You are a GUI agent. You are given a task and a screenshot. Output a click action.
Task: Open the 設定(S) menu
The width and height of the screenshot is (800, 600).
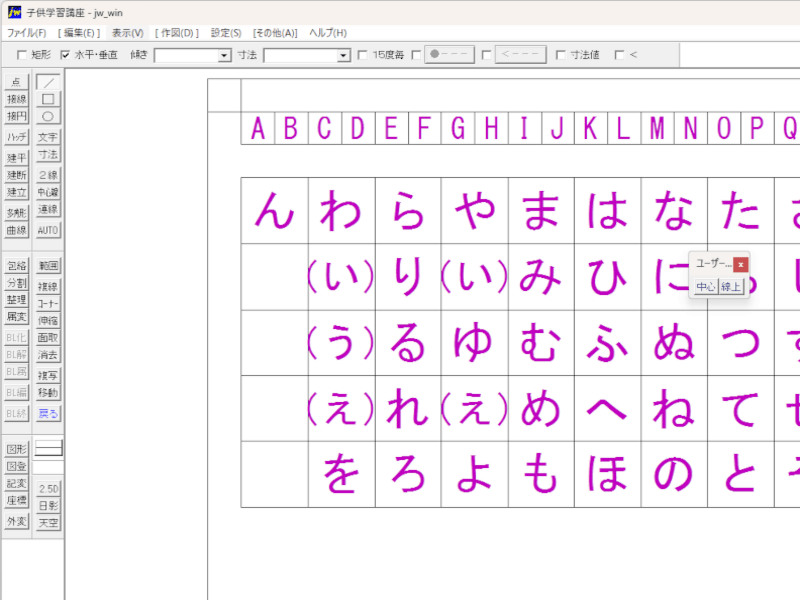click(226, 33)
